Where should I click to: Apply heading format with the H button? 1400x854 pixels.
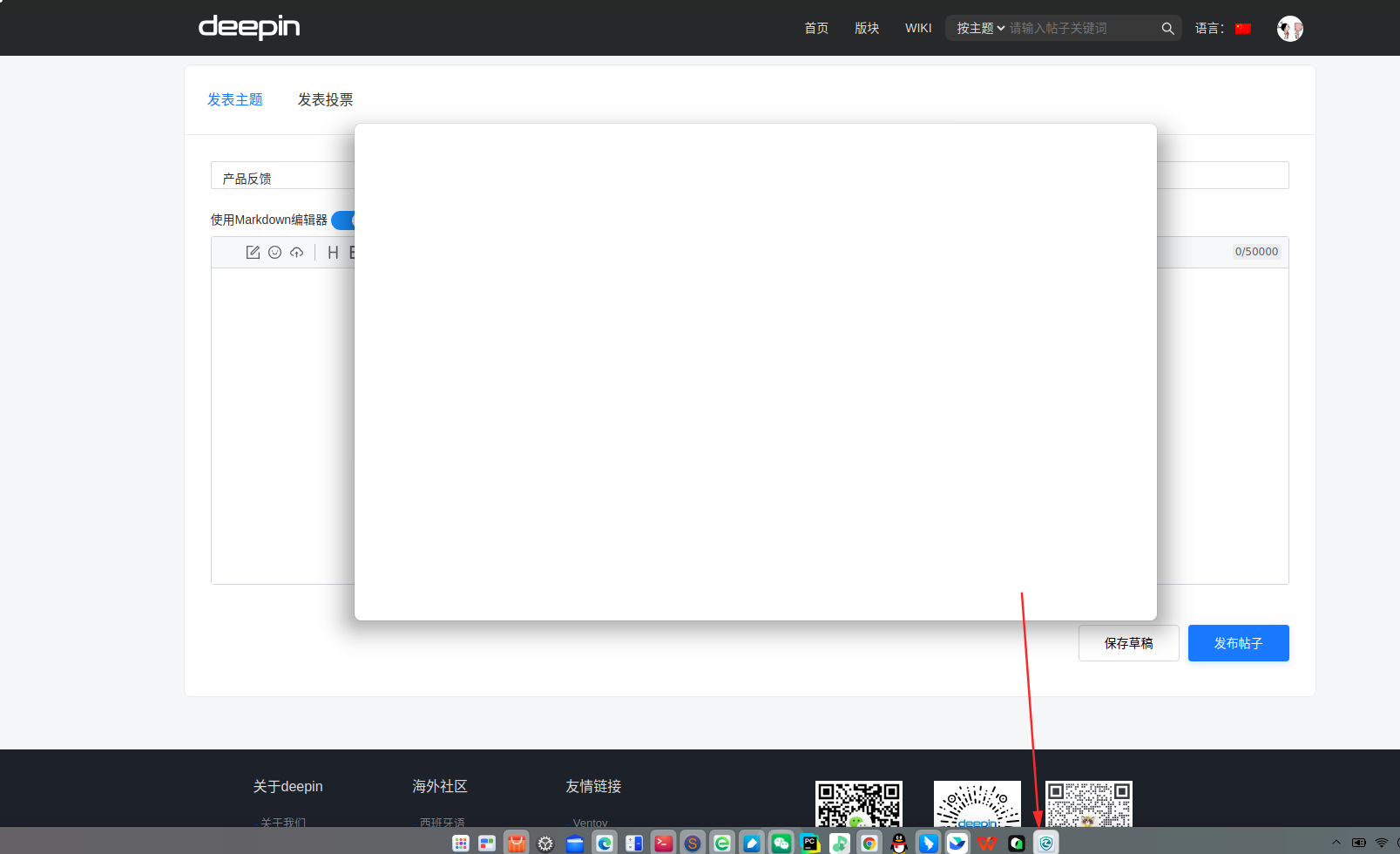point(333,252)
